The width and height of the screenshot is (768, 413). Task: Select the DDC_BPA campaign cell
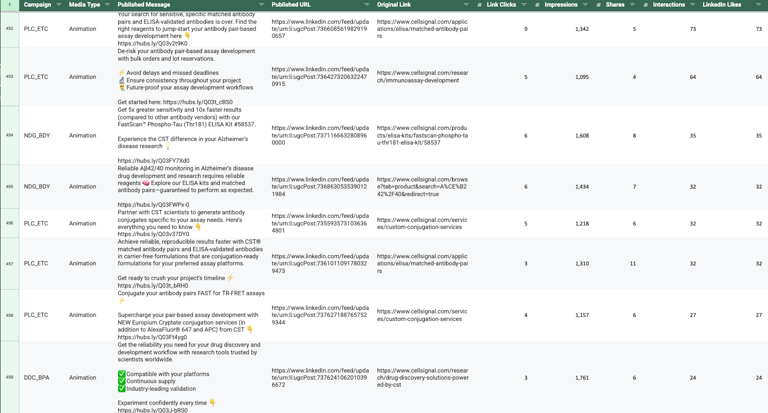36,378
